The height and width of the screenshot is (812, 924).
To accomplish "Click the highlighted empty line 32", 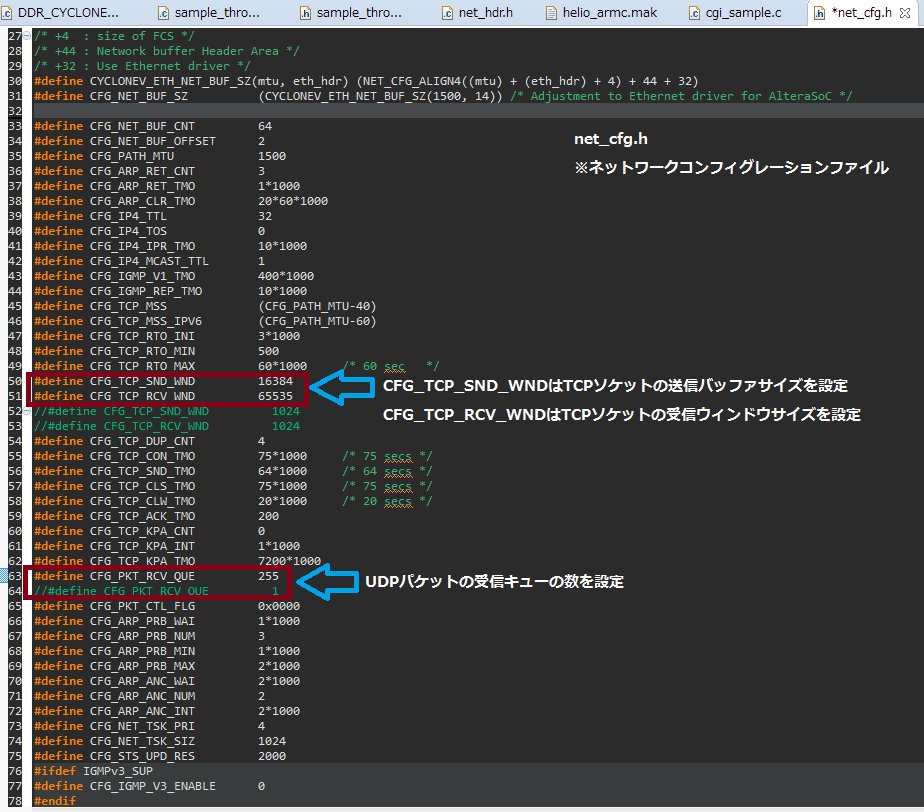I will coord(400,111).
